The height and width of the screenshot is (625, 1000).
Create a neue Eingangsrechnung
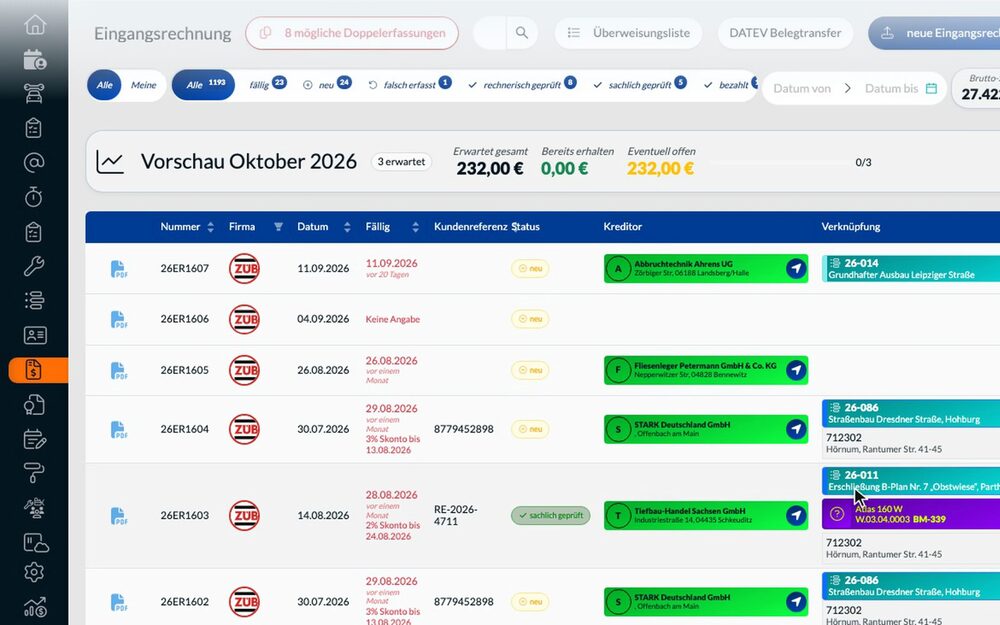coord(934,33)
